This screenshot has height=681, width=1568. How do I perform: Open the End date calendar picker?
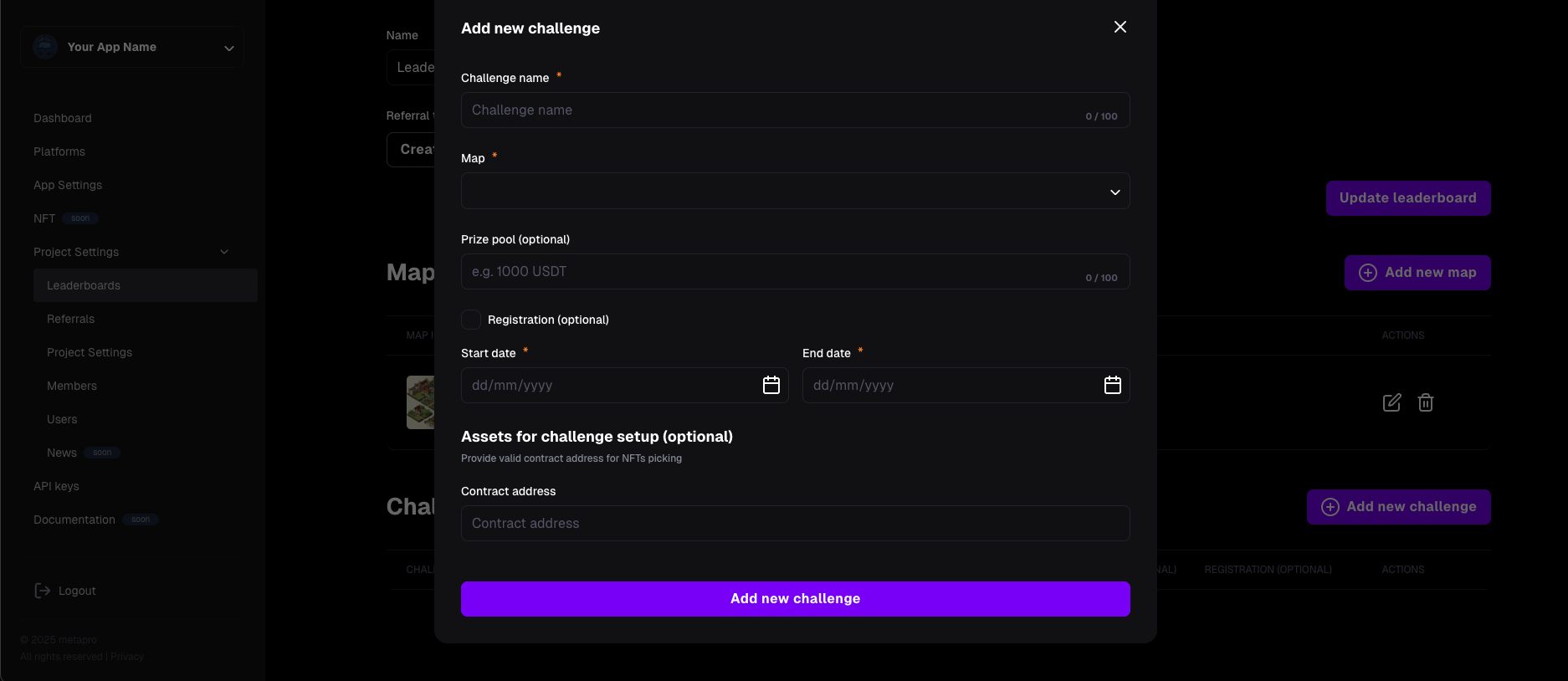pos(1112,385)
